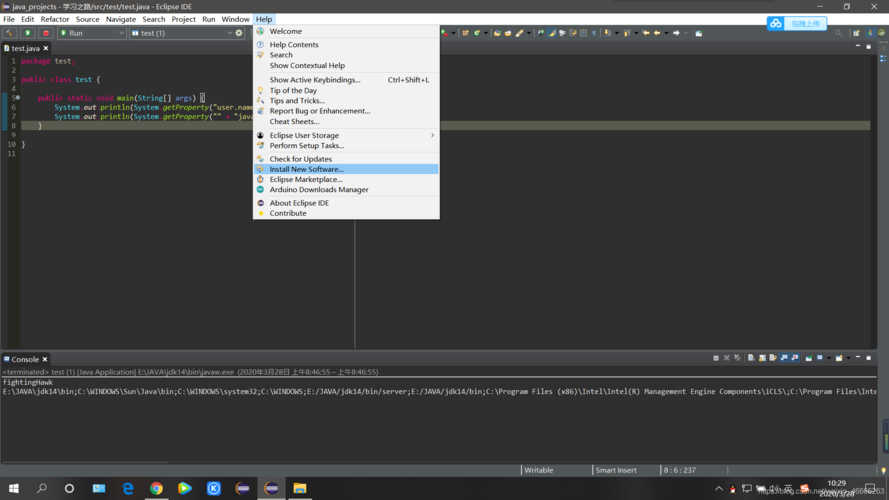Viewport: 889px width, 500px height.
Task: Toggle Show Console on Standard Error
Action: point(794,358)
